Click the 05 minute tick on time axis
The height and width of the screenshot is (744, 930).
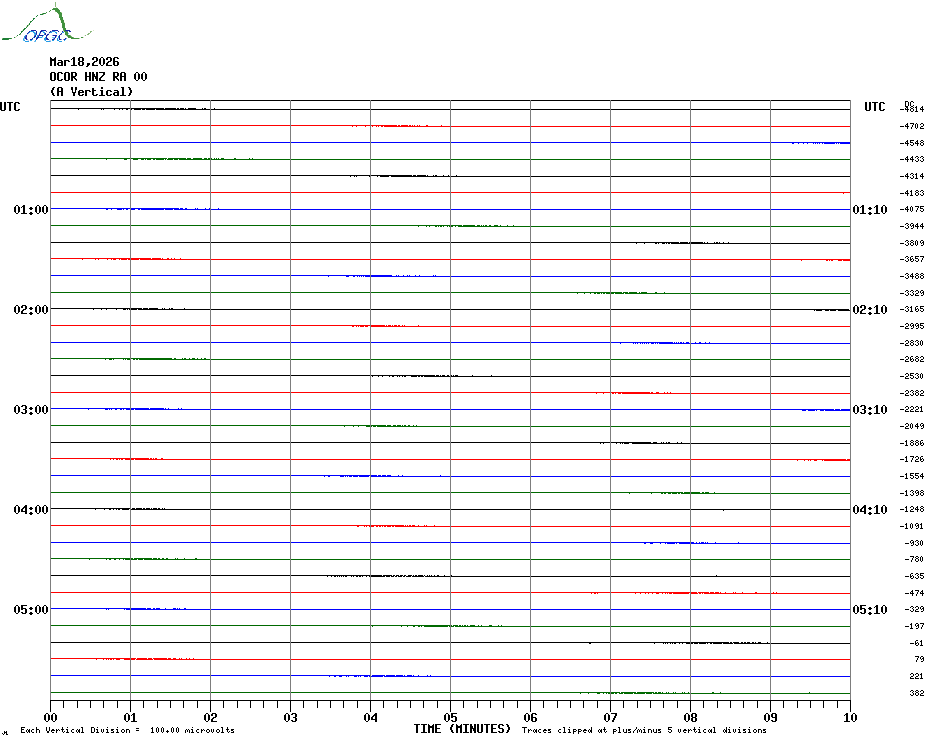[450, 717]
